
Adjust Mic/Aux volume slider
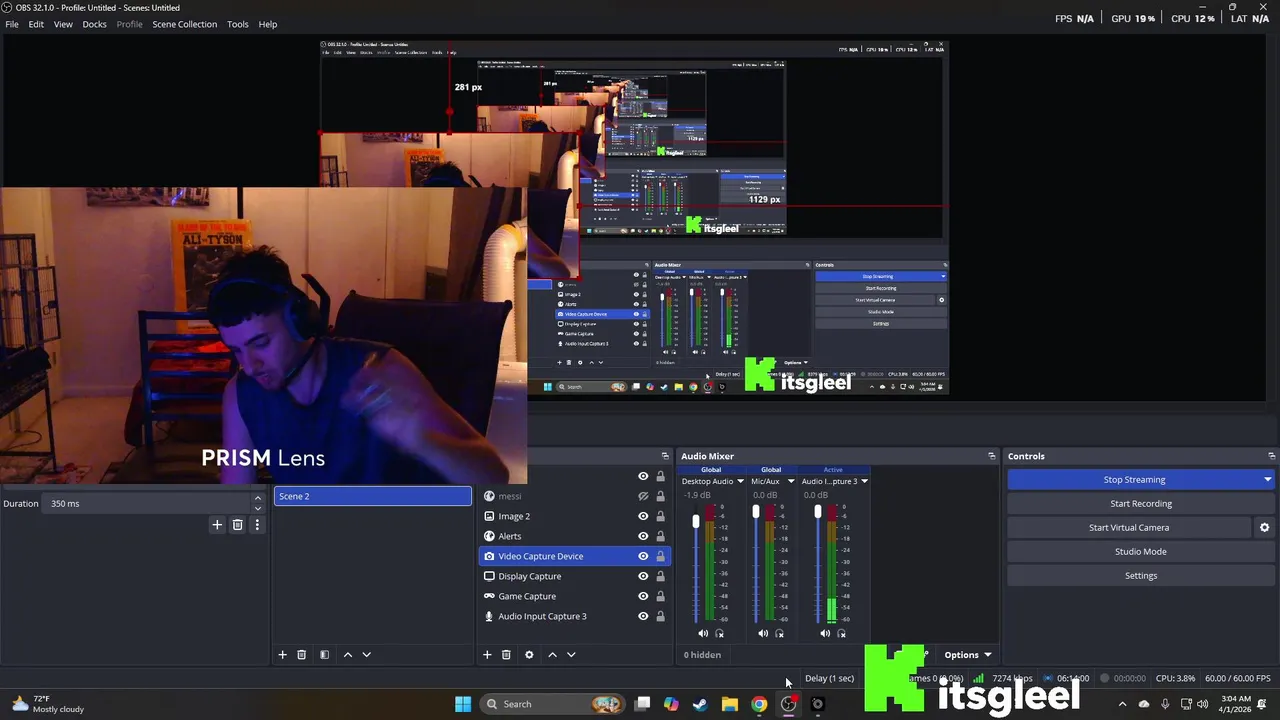click(756, 512)
